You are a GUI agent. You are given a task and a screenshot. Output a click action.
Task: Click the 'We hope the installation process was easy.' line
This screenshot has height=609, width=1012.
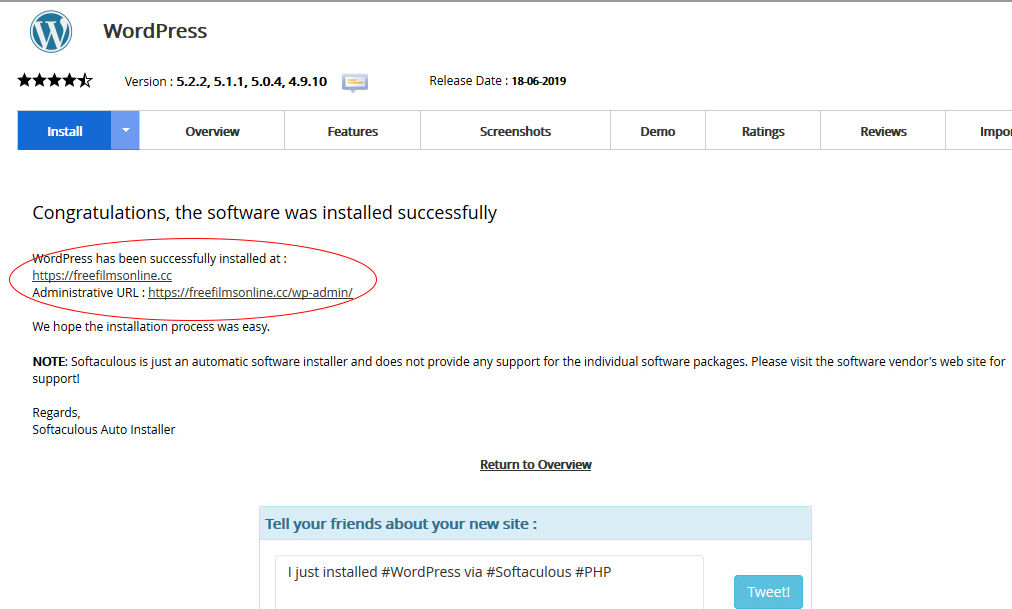151,327
